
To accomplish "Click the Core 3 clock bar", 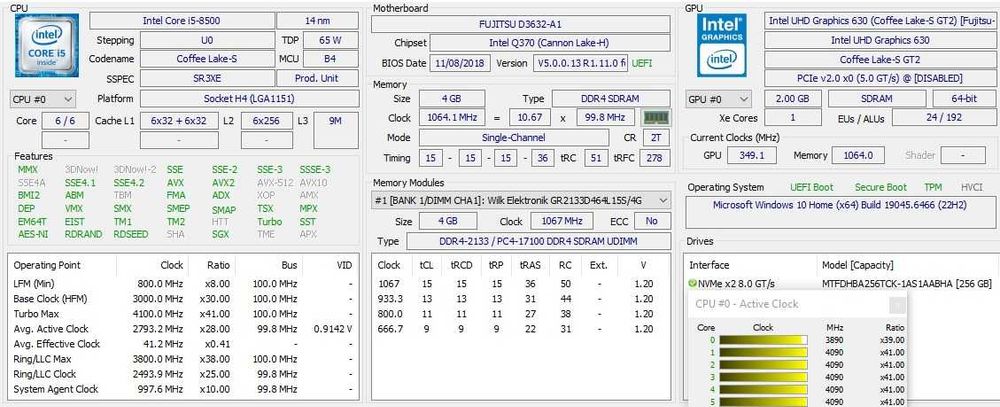I will (763, 377).
